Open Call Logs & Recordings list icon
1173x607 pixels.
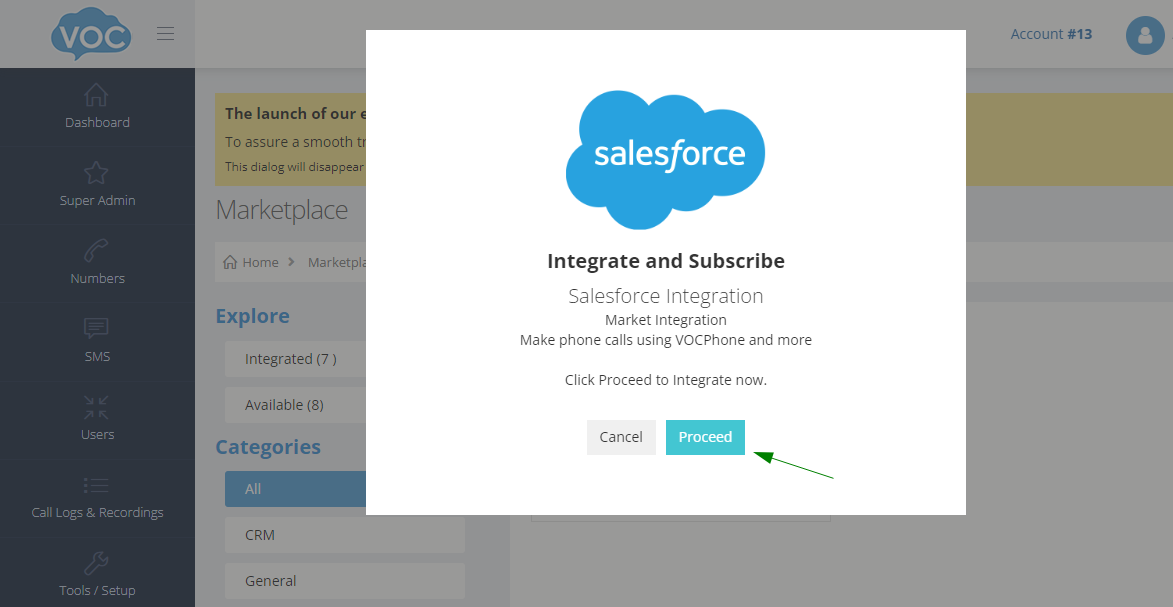coord(97,485)
